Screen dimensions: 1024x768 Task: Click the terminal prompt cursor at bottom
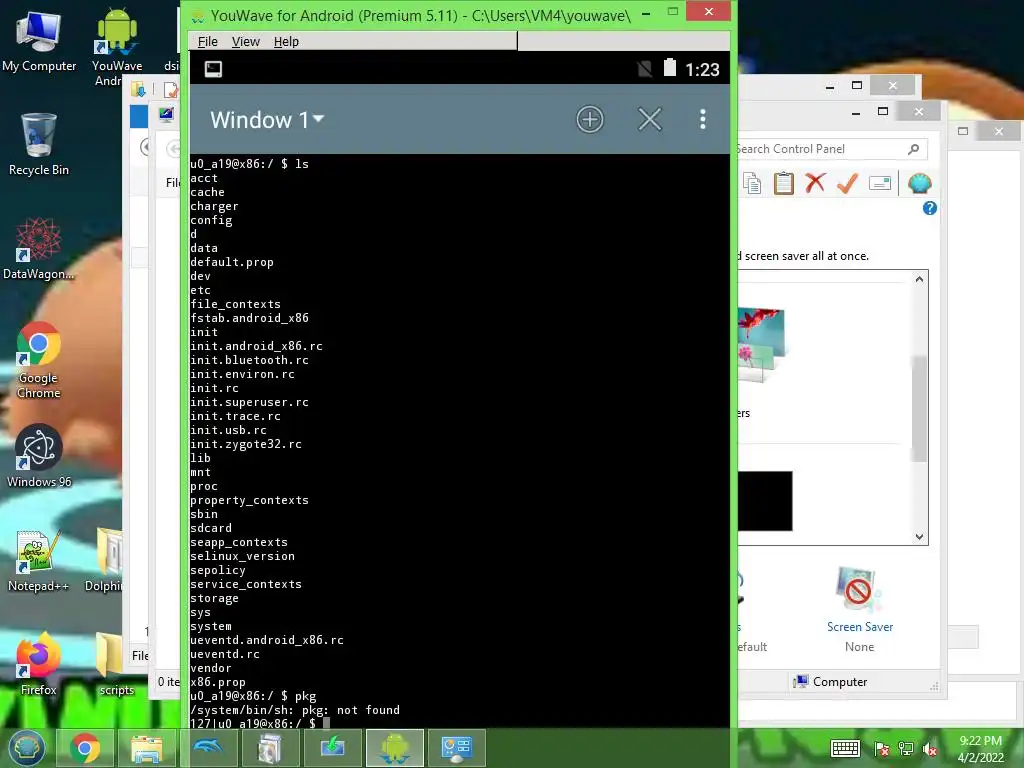[327, 723]
